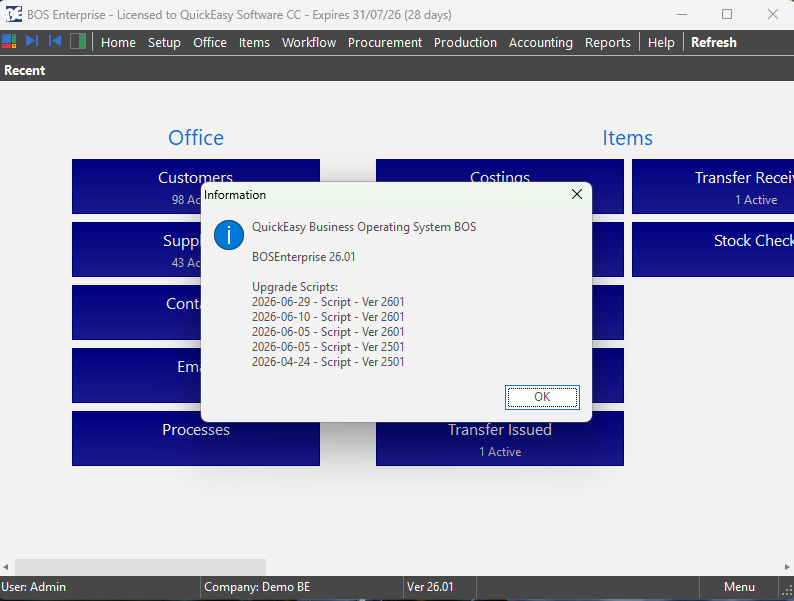Open the Workflow menu
794x601 pixels.
pyautogui.click(x=309, y=43)
